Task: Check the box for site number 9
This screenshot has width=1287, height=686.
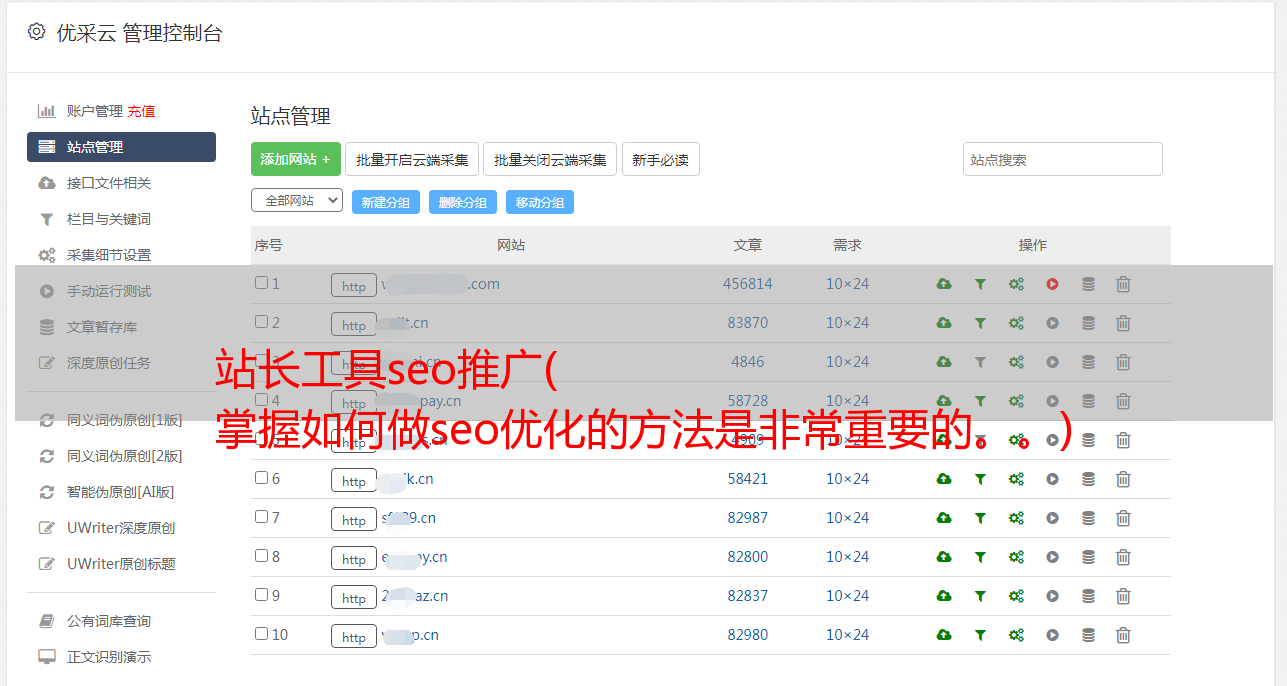Action: [261, 595]
